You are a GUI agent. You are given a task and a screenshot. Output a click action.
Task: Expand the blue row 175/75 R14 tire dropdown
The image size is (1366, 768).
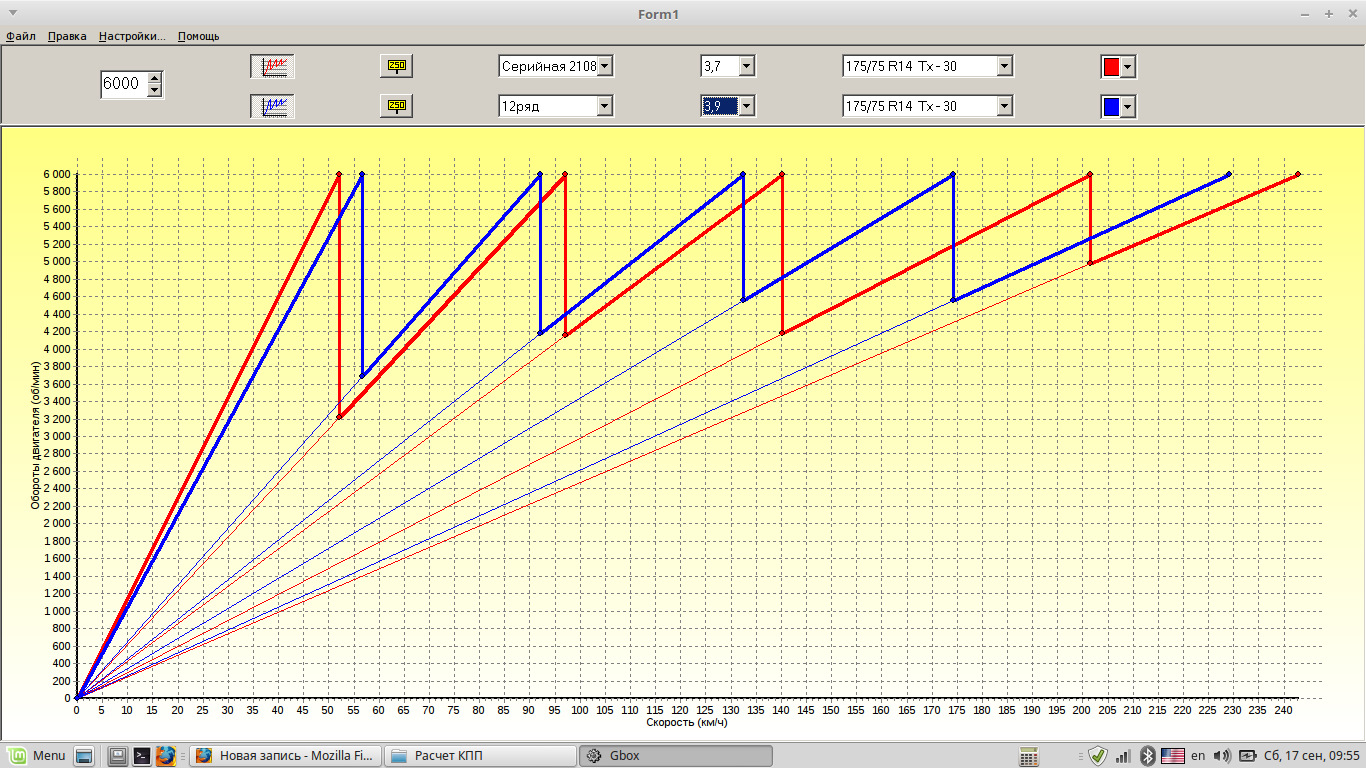1005,106
